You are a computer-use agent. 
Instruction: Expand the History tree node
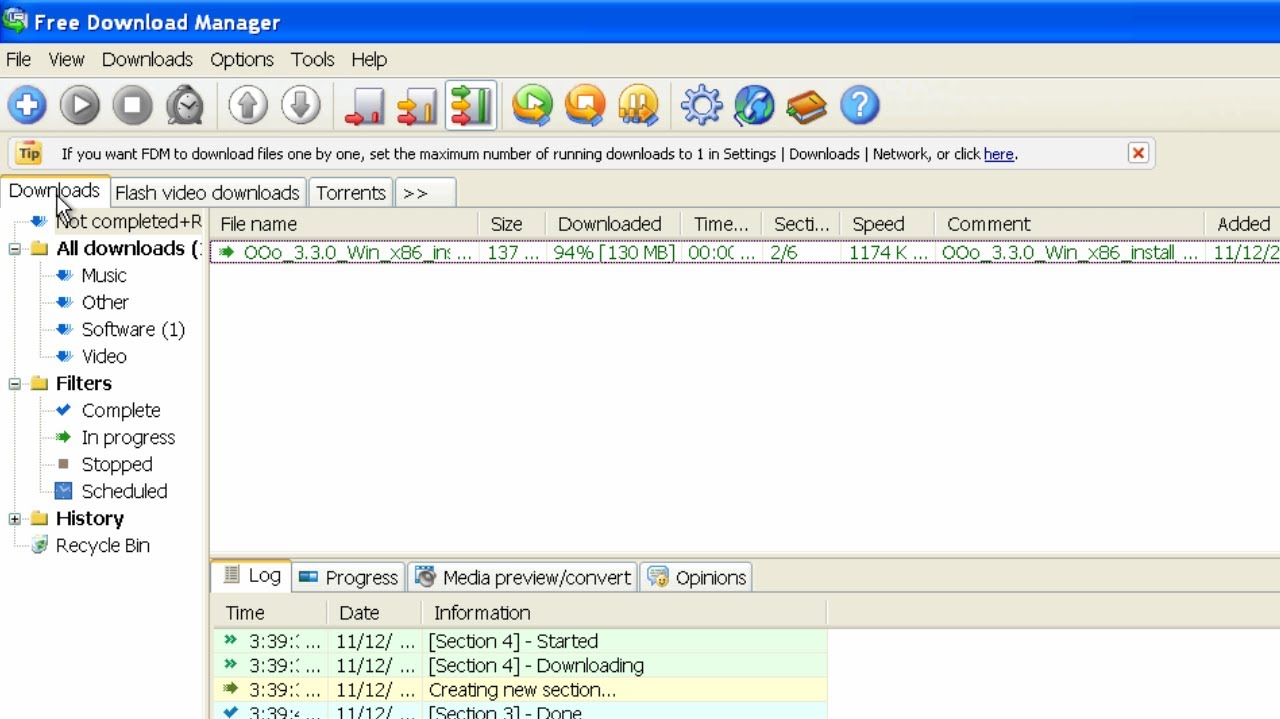(x=15, y=518)
